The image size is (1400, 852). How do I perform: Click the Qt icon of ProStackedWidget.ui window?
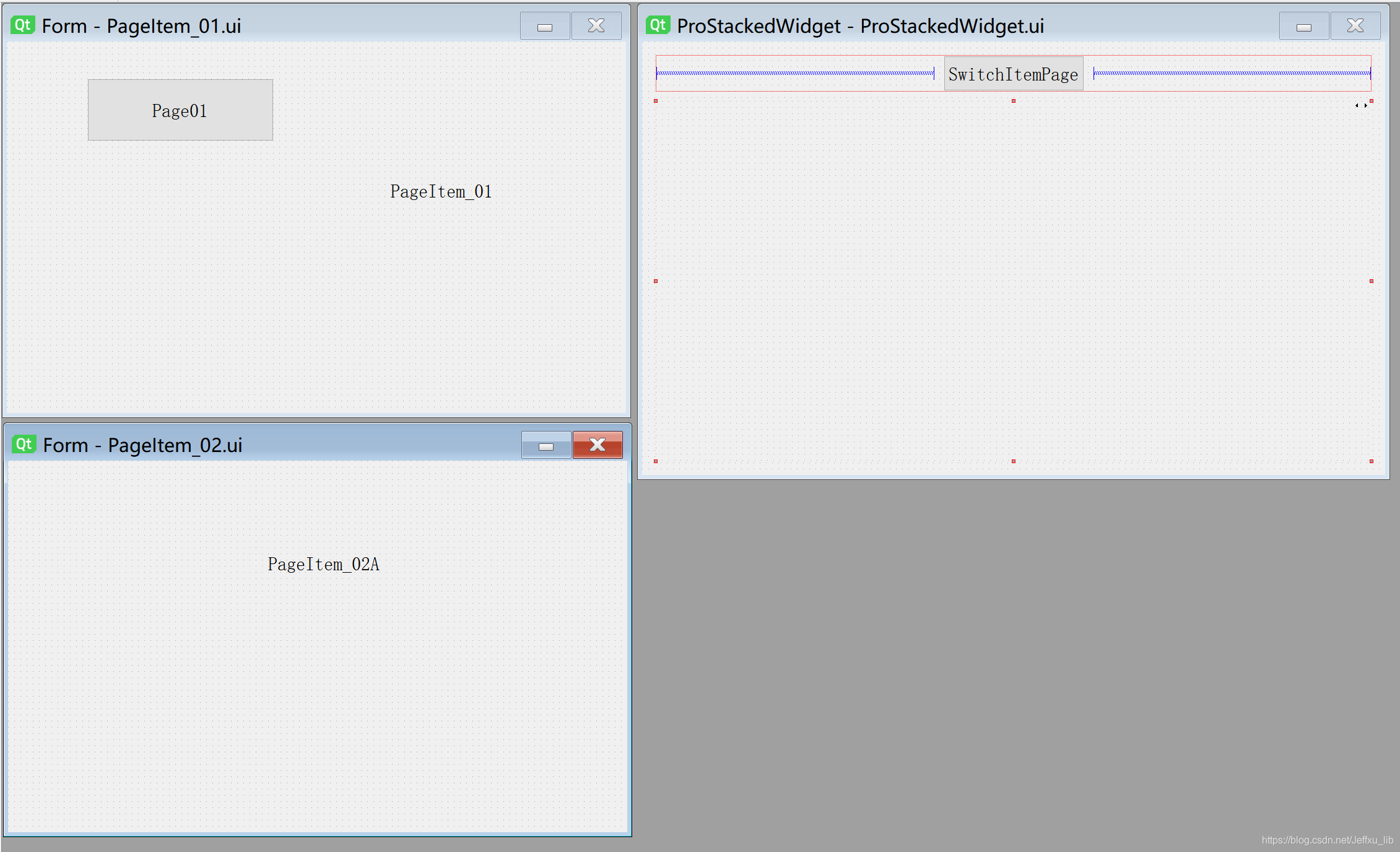point(658,25)
